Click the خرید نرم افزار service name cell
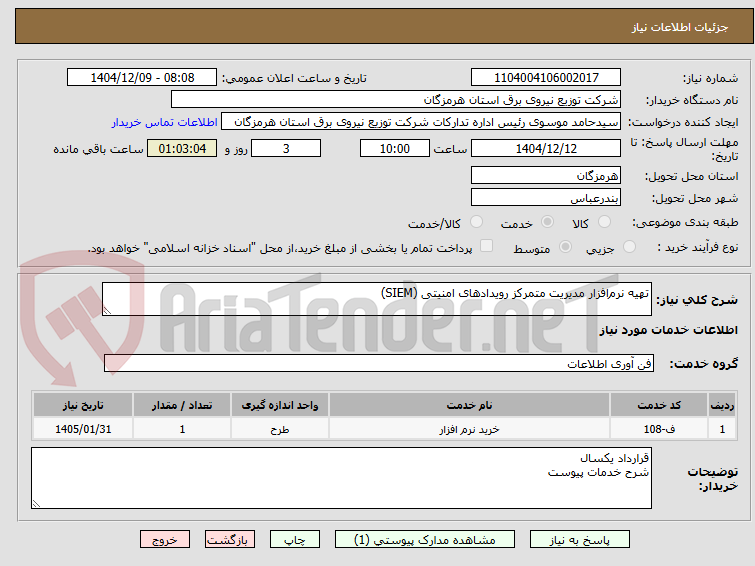Screen dimensions: 755x566 (469, 429)
